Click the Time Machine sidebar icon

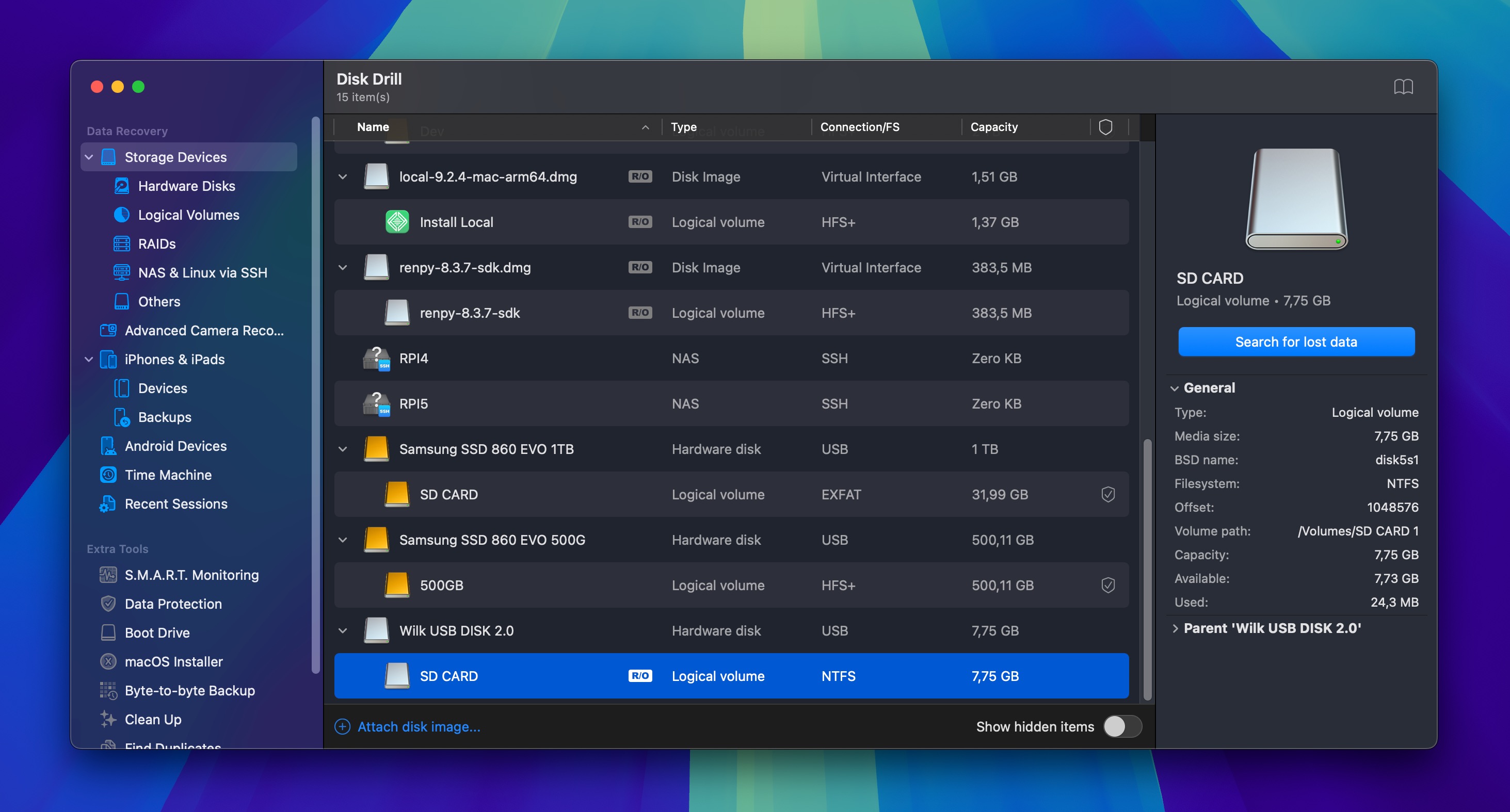tap(108, 475)
